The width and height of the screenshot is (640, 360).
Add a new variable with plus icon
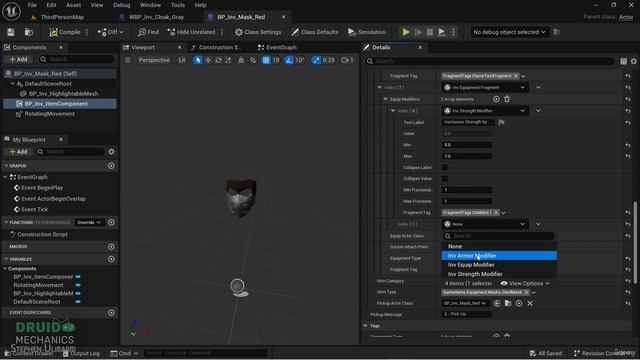[111, 259]
